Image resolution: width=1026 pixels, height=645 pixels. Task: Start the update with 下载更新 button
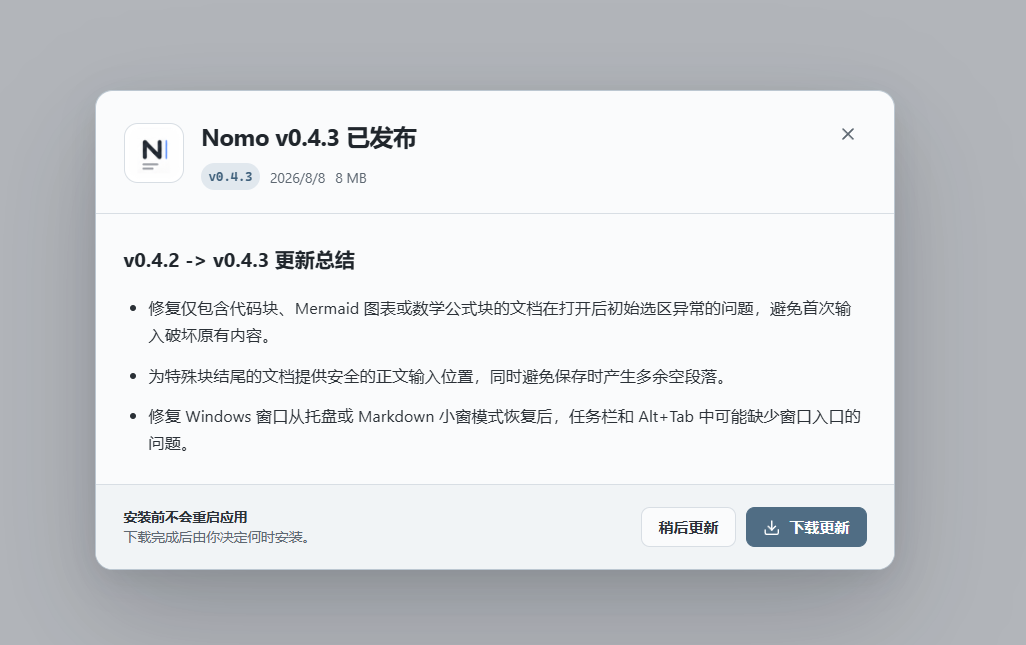806,527
